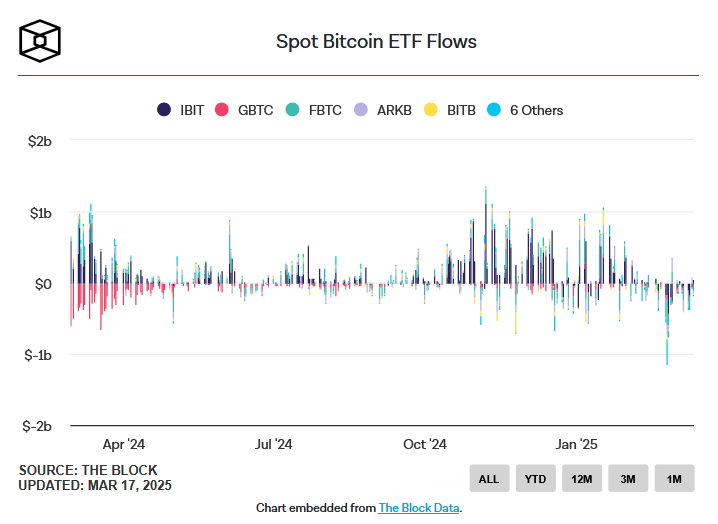Select the ALL time range
718x524 pixels.
point(489,479)
